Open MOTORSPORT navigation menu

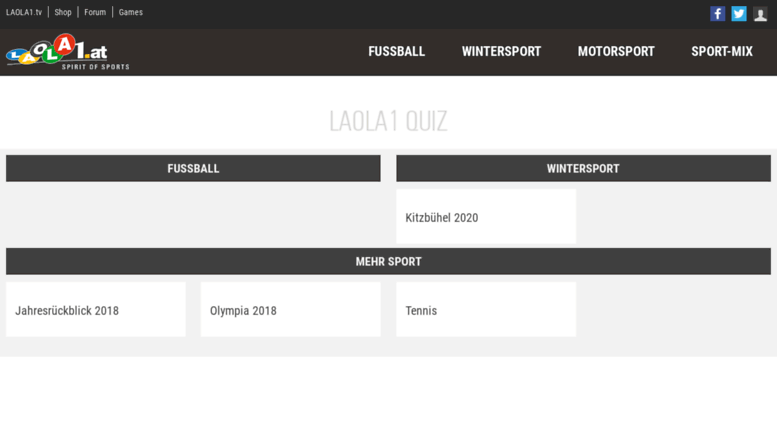coord(616,52)
